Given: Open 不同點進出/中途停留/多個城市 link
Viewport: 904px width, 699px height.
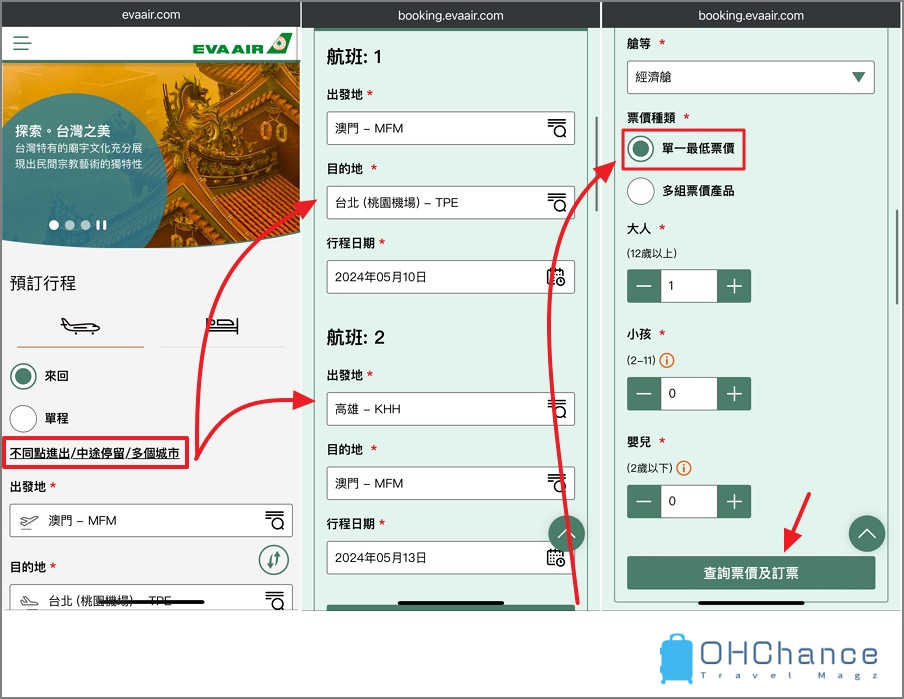Looking at the screenshot, I should [95, 453].
